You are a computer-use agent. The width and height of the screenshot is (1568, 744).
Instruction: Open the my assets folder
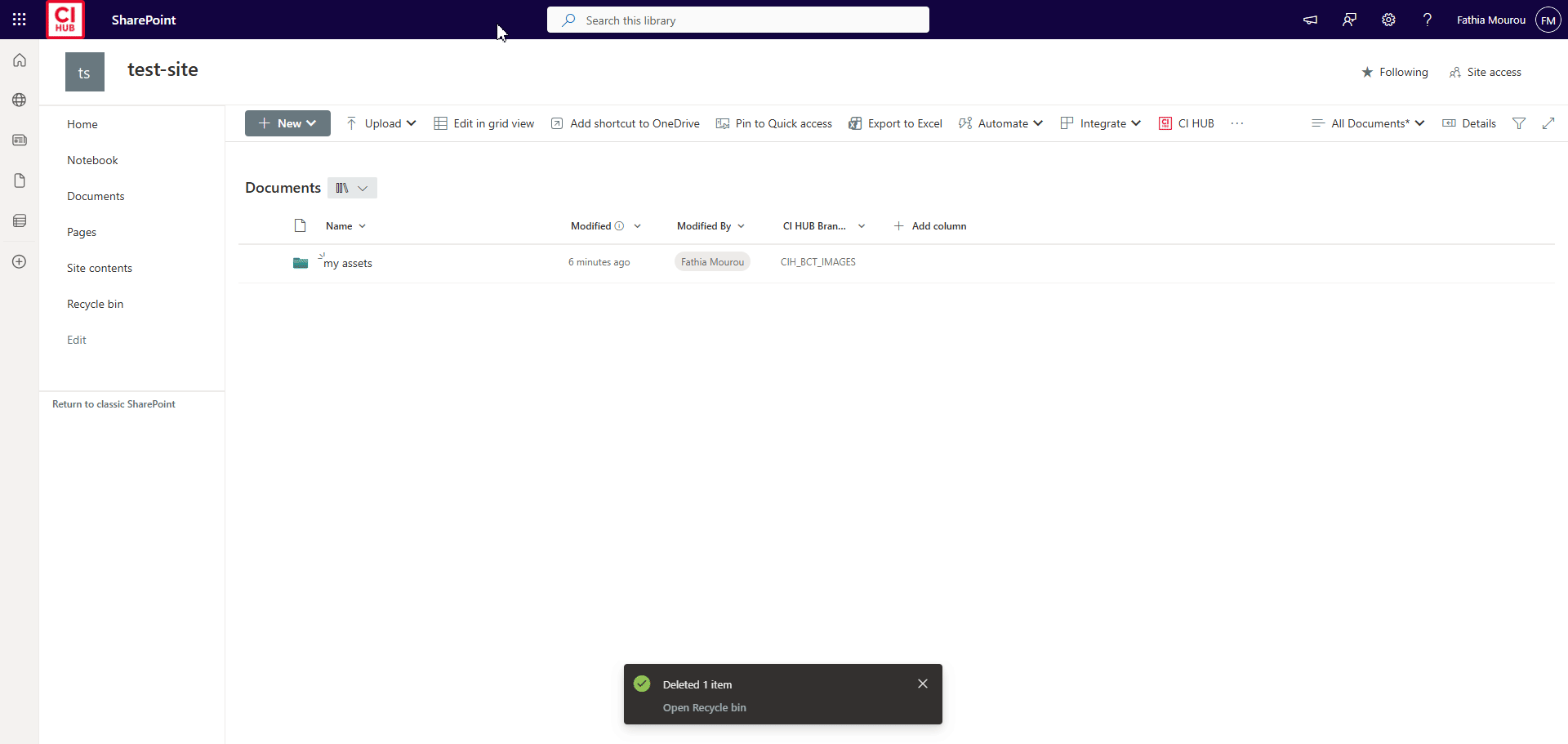coord(349,263)
